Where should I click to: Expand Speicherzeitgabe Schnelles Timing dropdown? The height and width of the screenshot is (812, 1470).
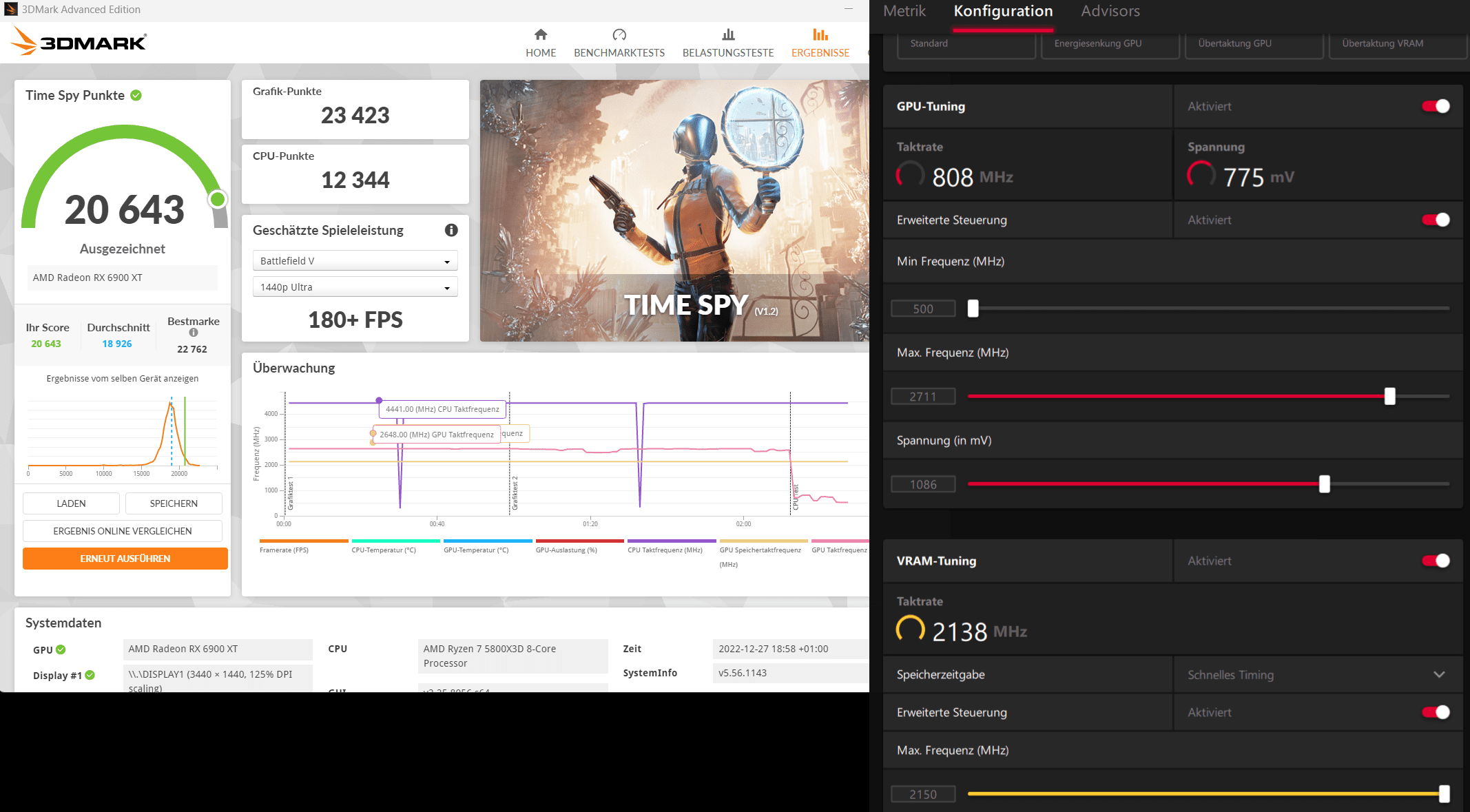(x=1316, y=675)
